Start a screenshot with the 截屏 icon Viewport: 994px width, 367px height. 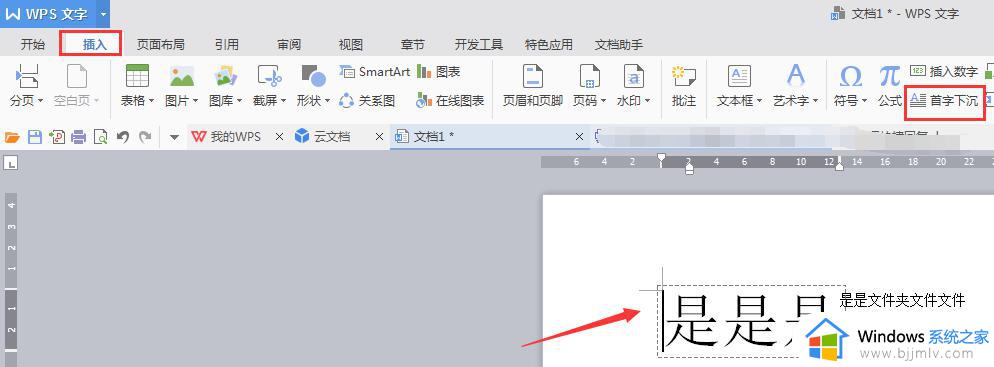(x=269, y=76)
